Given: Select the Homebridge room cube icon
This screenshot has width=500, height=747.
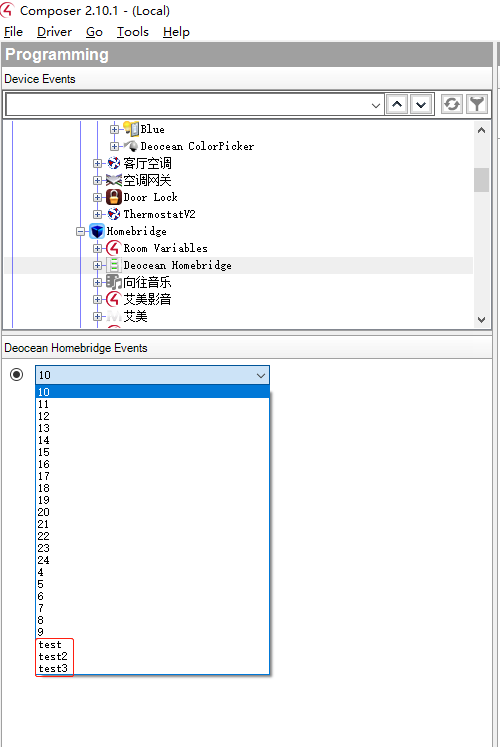Looking at the screenshot, I should click(x=97, y=232).
